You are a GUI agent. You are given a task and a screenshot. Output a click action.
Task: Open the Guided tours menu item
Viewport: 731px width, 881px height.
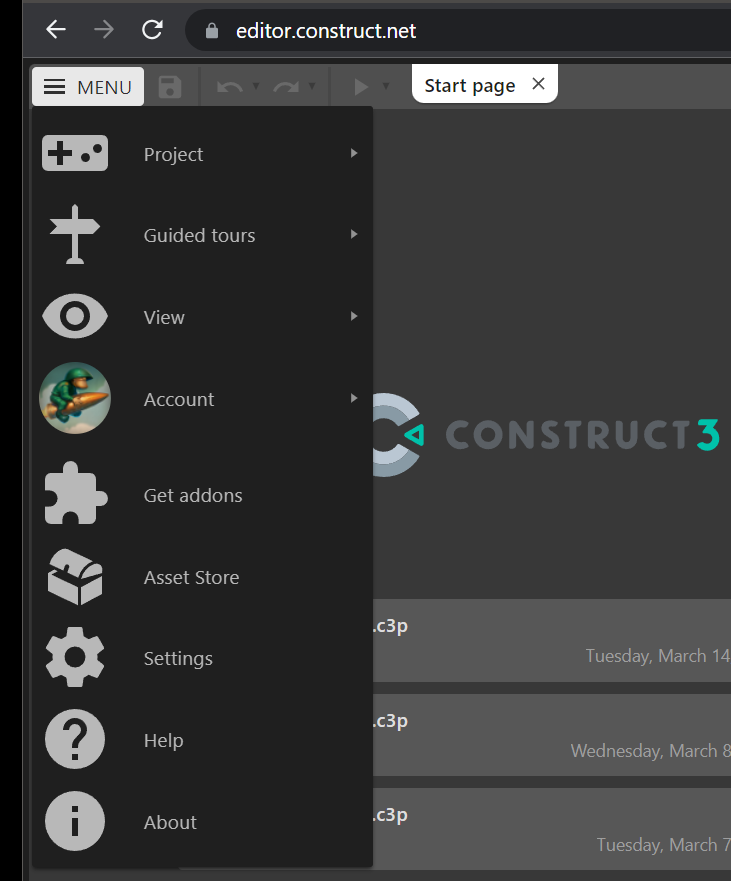[x=202, y=235]
